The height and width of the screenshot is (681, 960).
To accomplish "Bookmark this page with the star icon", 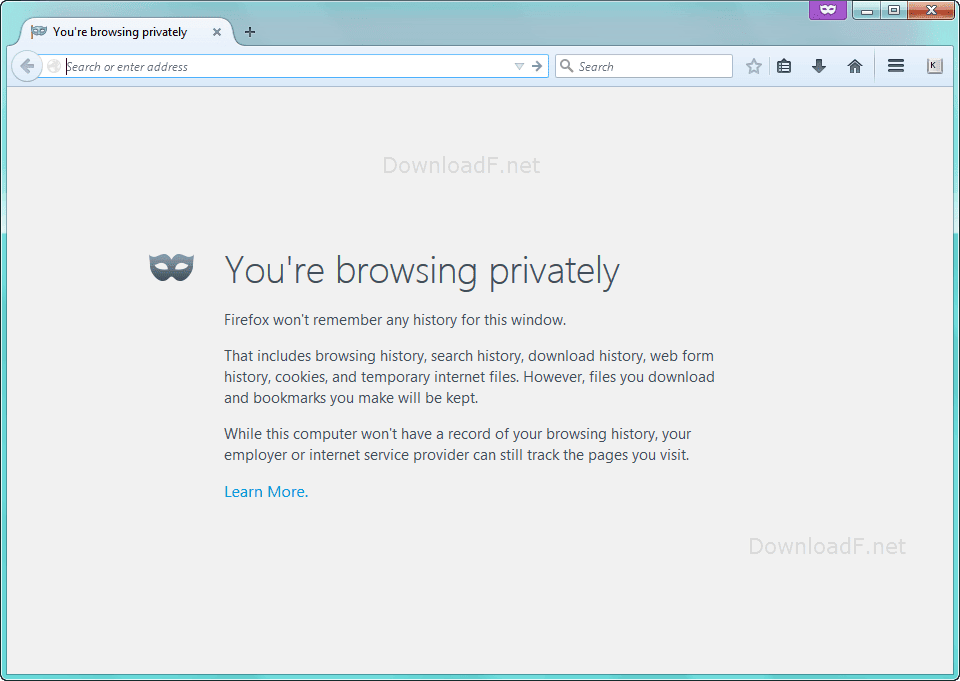I will point(754,66).
